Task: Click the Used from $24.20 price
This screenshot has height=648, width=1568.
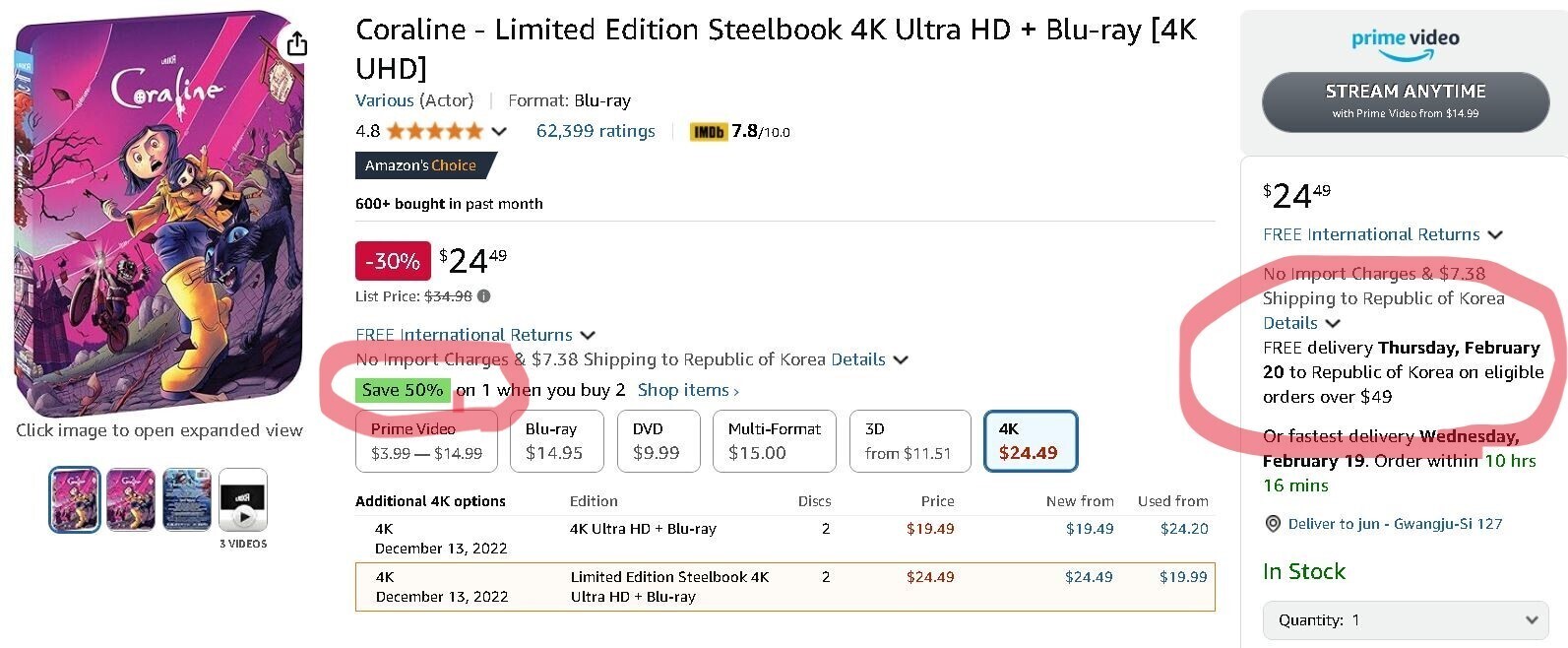Action: tap(1184, 529)
